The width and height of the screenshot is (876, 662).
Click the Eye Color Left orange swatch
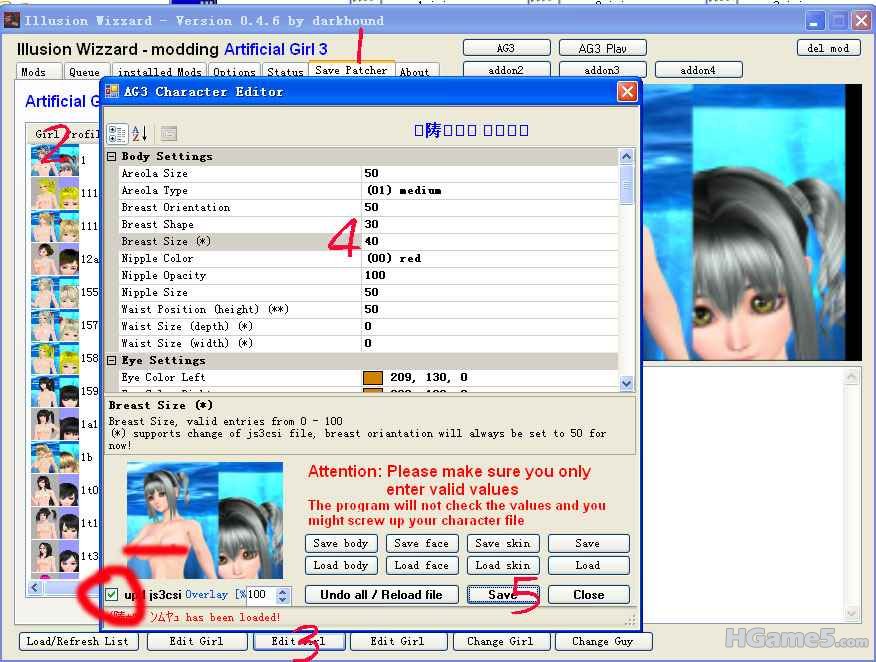click(372, 378)
